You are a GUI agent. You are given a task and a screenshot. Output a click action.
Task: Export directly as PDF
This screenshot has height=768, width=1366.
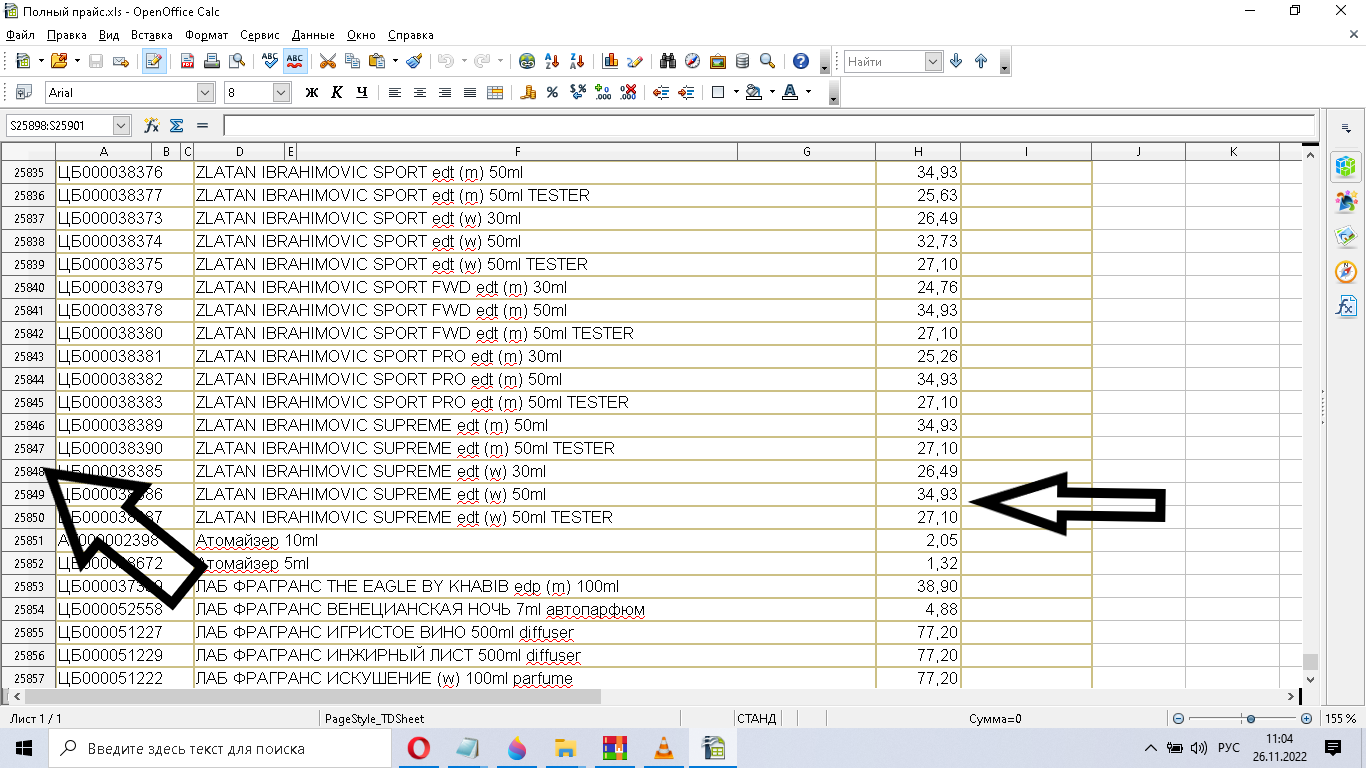187,61
